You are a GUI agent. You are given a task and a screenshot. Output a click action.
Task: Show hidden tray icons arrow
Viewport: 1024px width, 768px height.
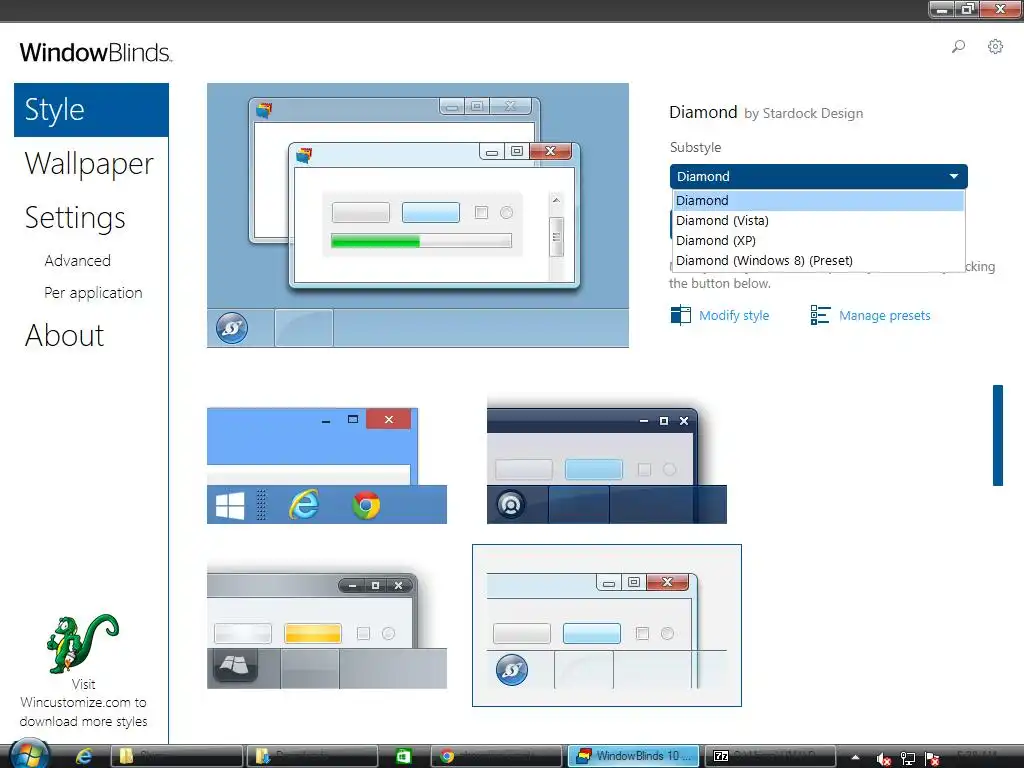pos(856,758)
